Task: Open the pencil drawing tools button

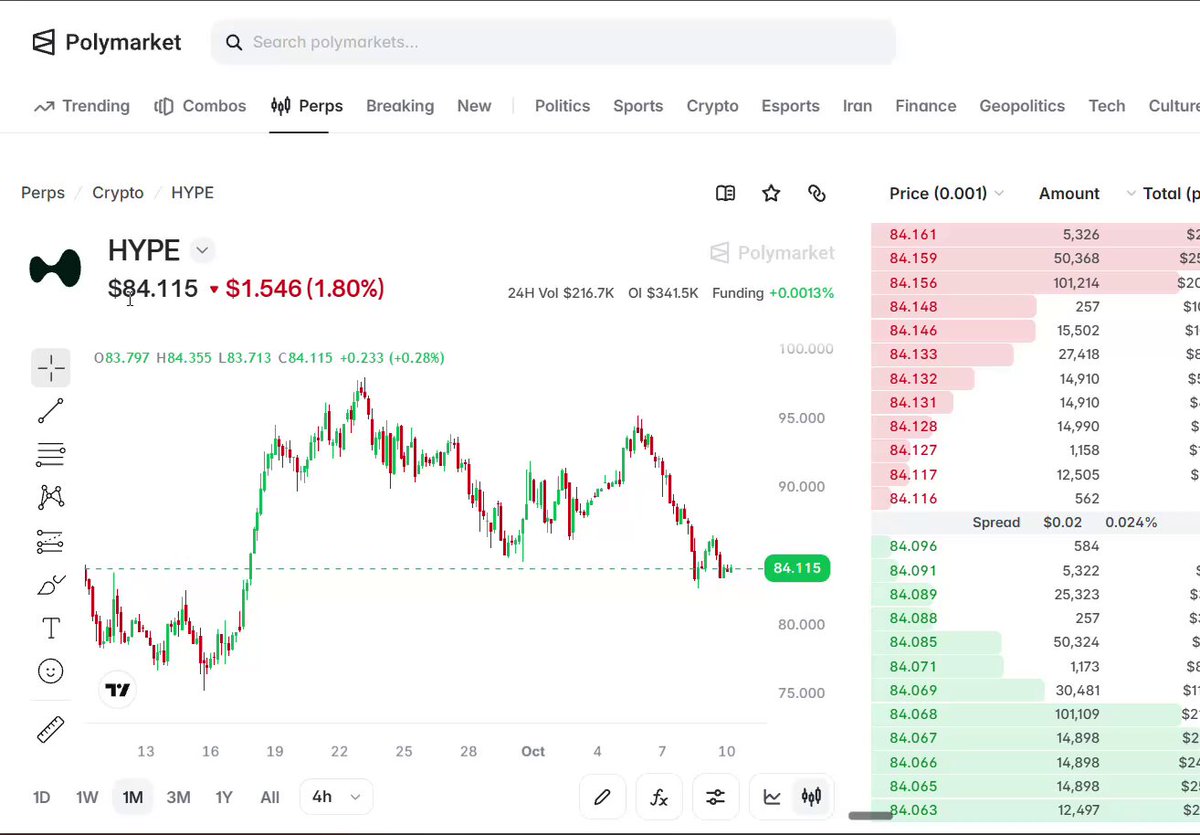Action: [x=602, y=797]
